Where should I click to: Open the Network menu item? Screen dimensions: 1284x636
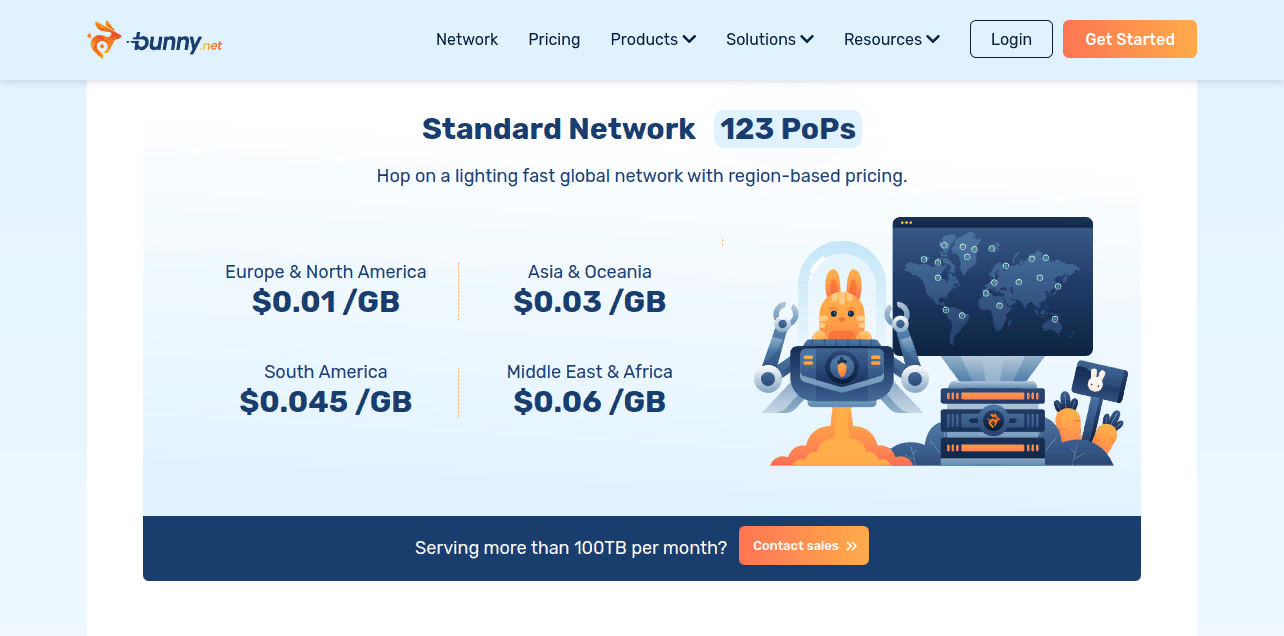coord(467,40)
